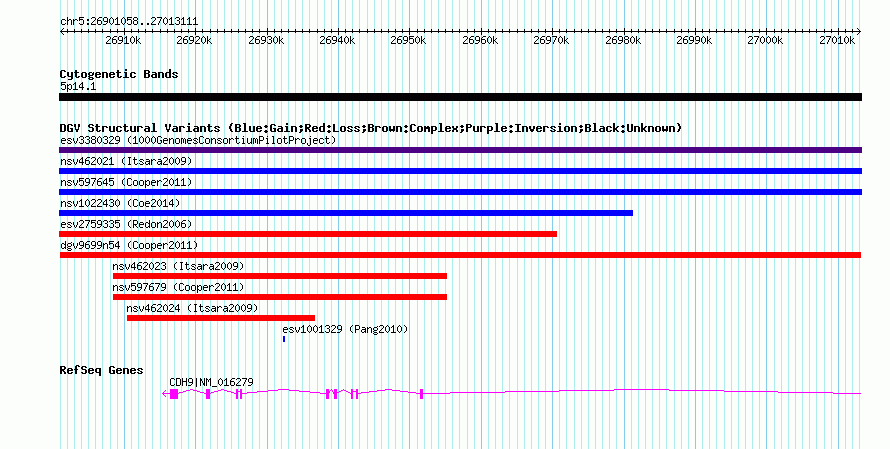Select the largest CDH9 exon block at the gene's arrow end
The width and height of the screenshot is (890, 449).
[174, 394]
